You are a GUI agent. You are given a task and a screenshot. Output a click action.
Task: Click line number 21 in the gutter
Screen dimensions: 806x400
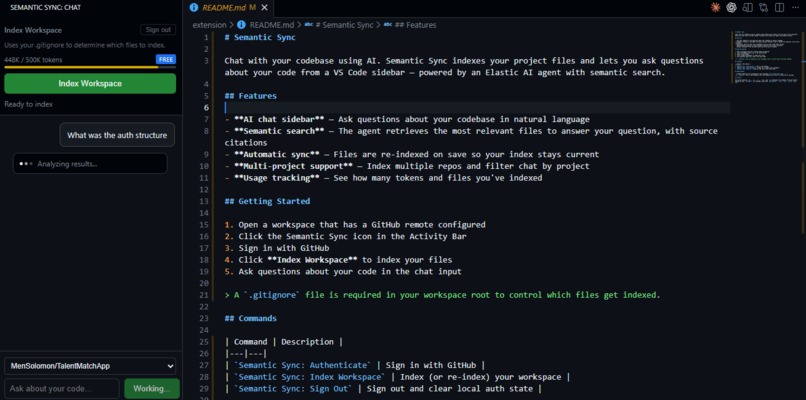tap(205, 295)
